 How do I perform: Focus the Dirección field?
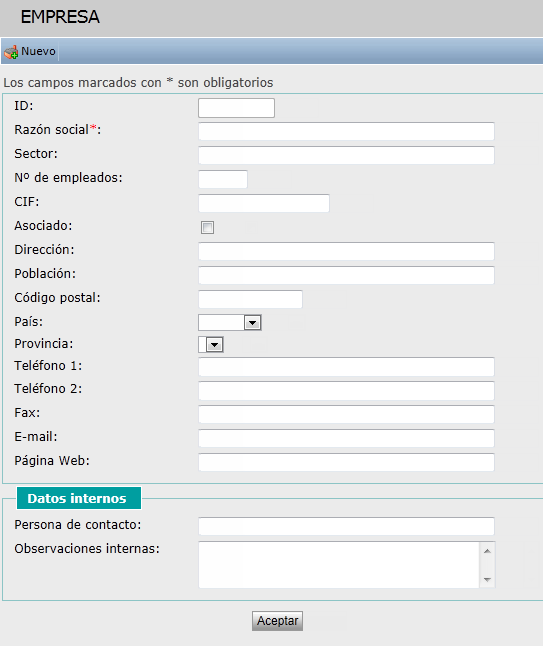346,251
